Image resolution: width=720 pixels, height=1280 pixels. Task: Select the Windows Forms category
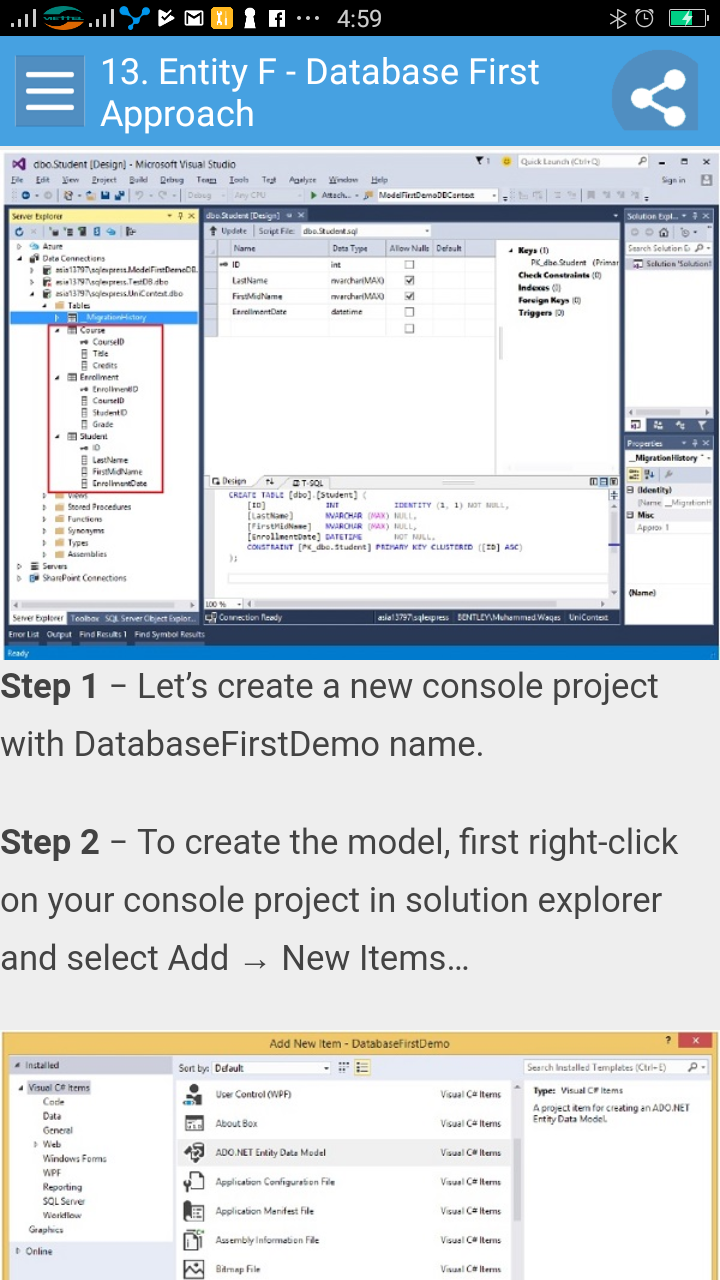pos(75,1158)
